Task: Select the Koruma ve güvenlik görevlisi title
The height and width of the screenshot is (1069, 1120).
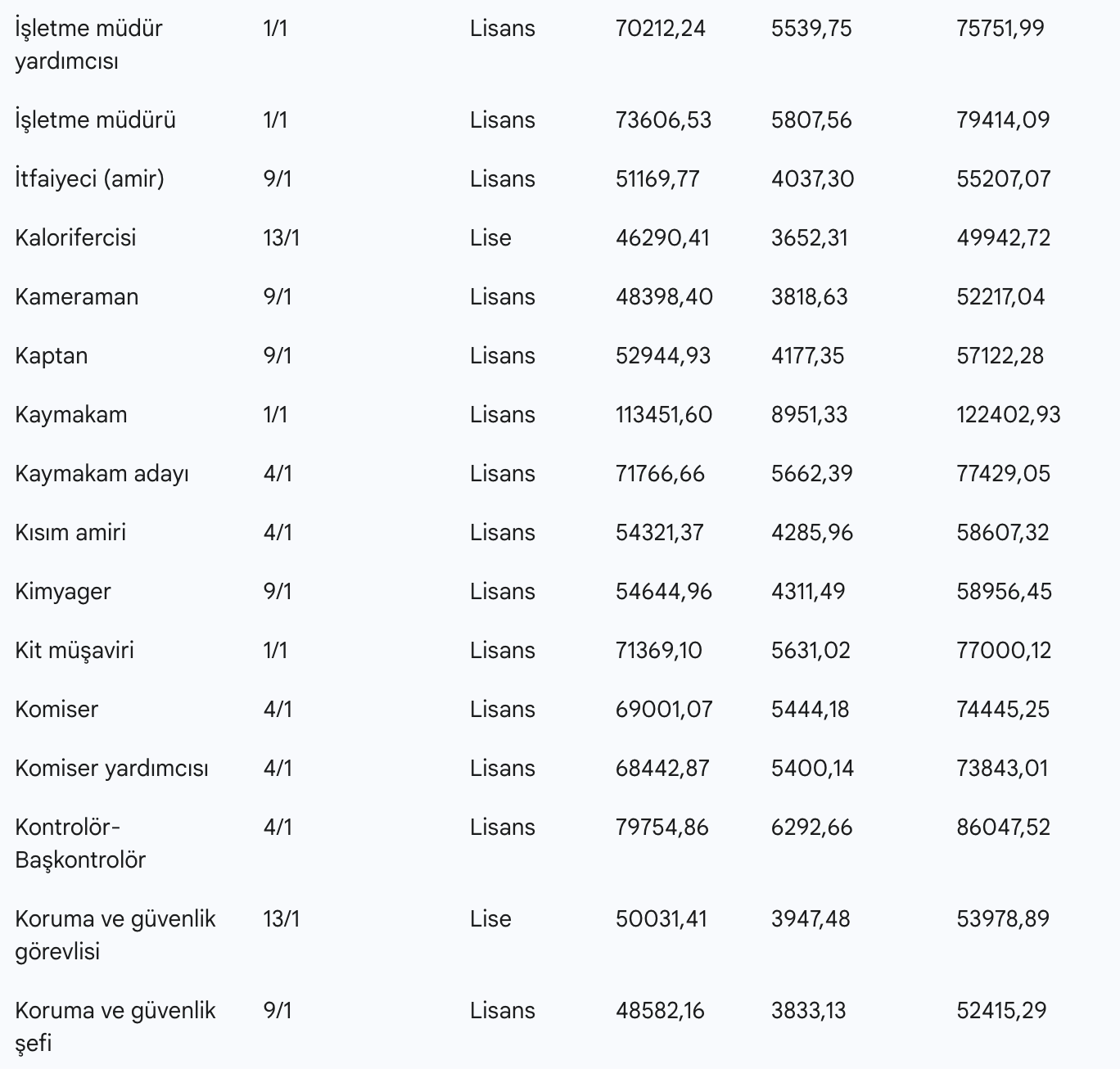Action: 115,935
